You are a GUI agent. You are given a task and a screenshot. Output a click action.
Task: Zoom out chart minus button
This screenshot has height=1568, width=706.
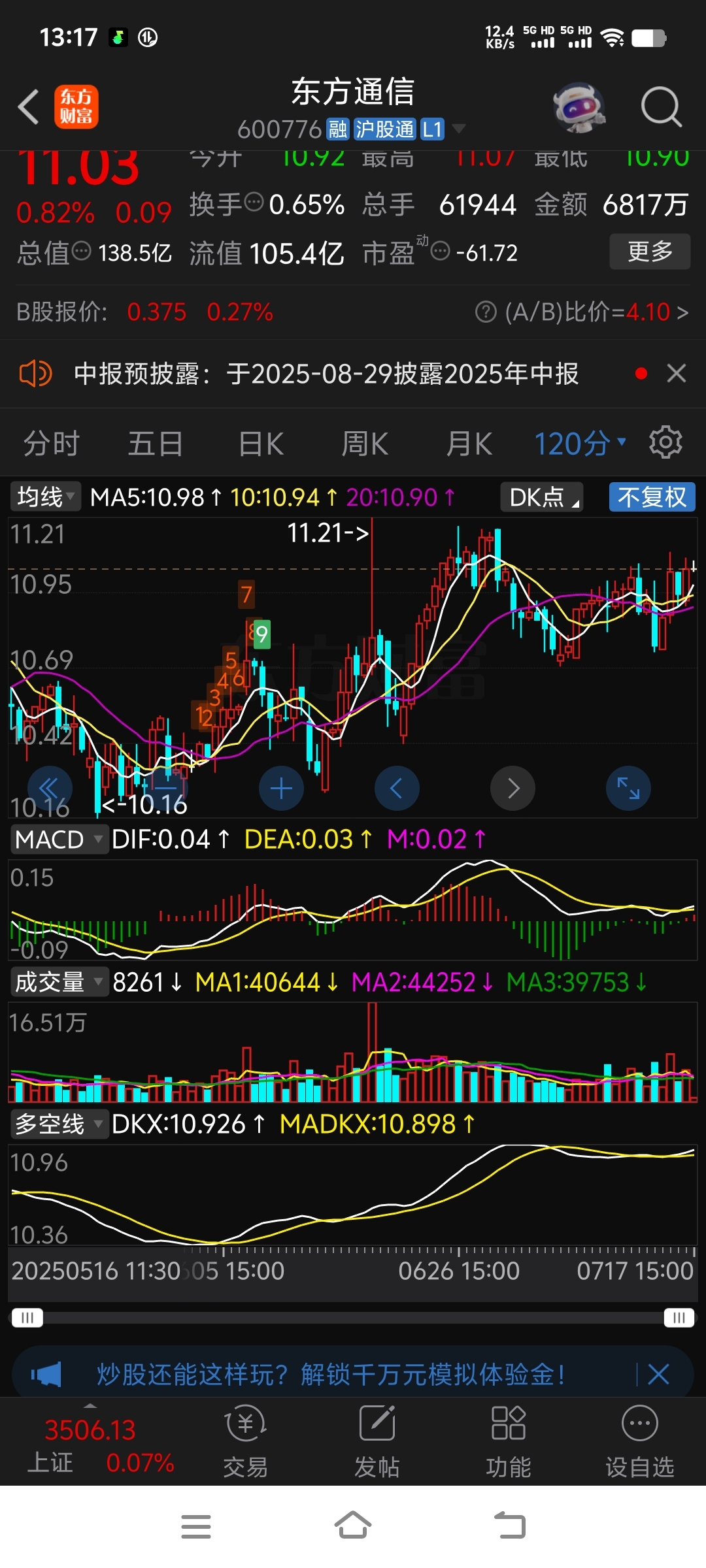(165, 789)
